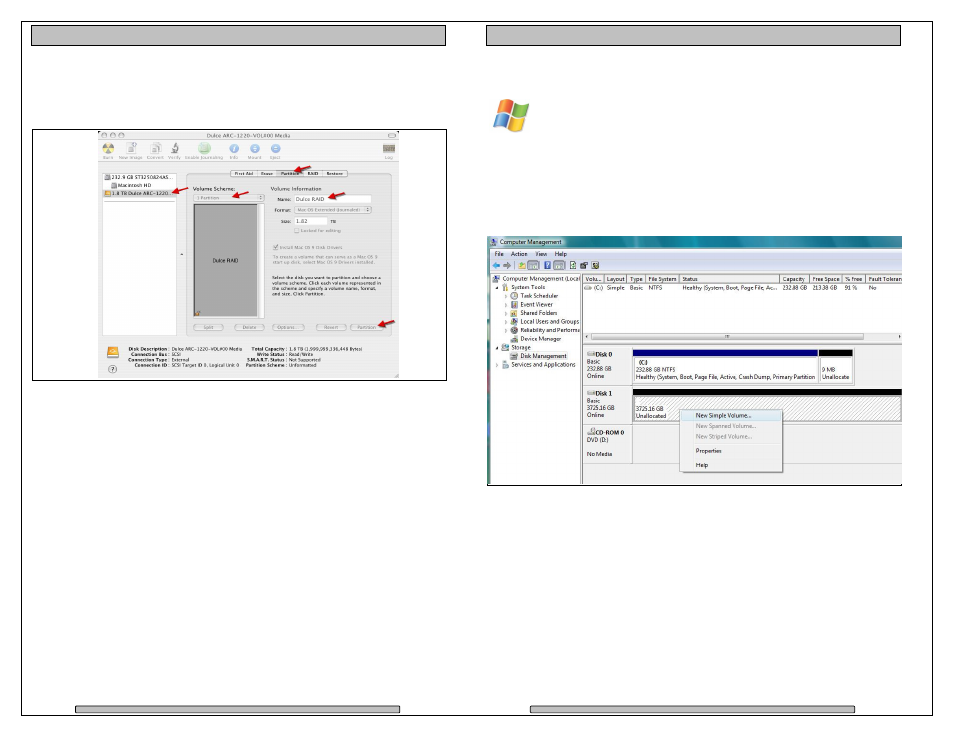Click the Status column header
The height and width of the screenshot is (737, 954).
click(729, 279)
